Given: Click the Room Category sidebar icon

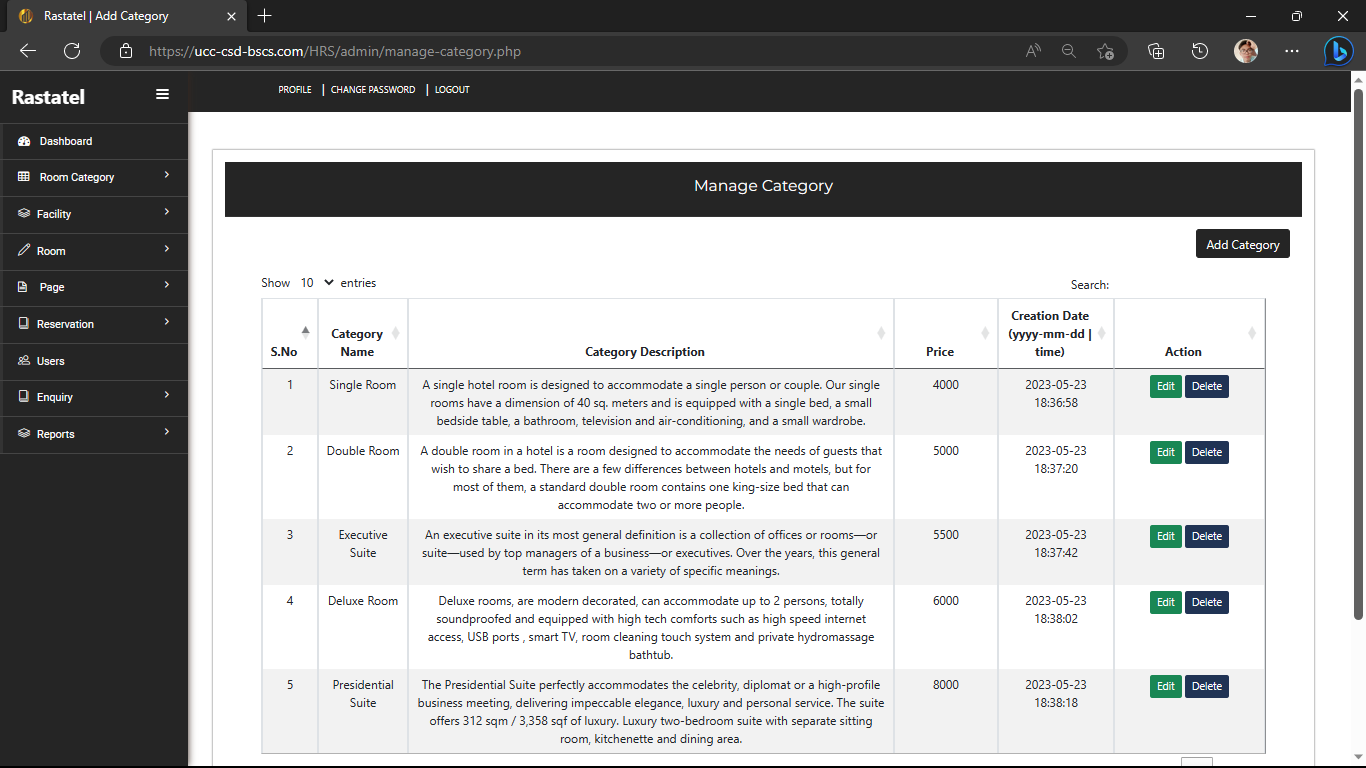Looking at the screenshot, I should coord(22,177).
